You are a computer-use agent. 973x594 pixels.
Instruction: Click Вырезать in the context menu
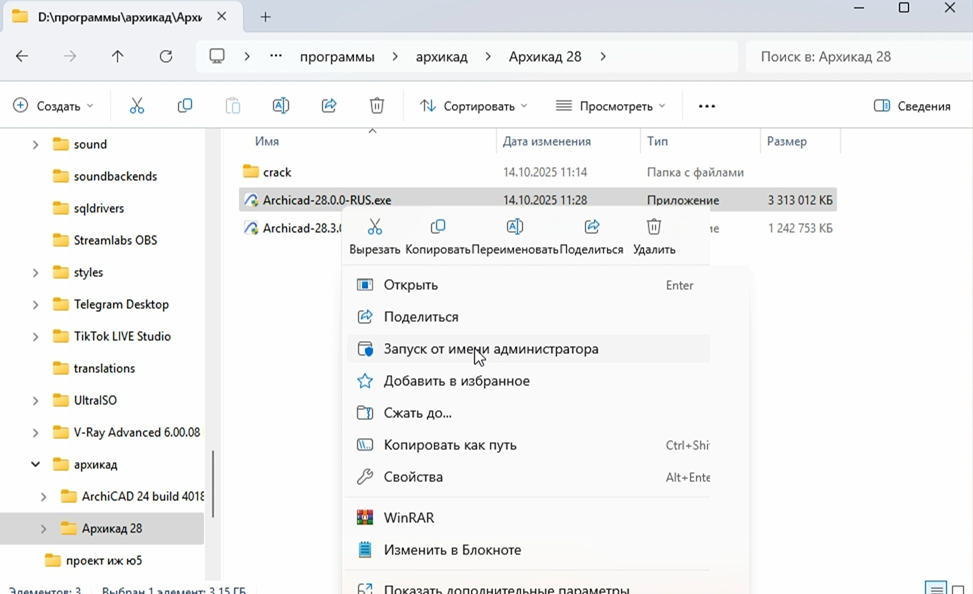click(375, 236)
